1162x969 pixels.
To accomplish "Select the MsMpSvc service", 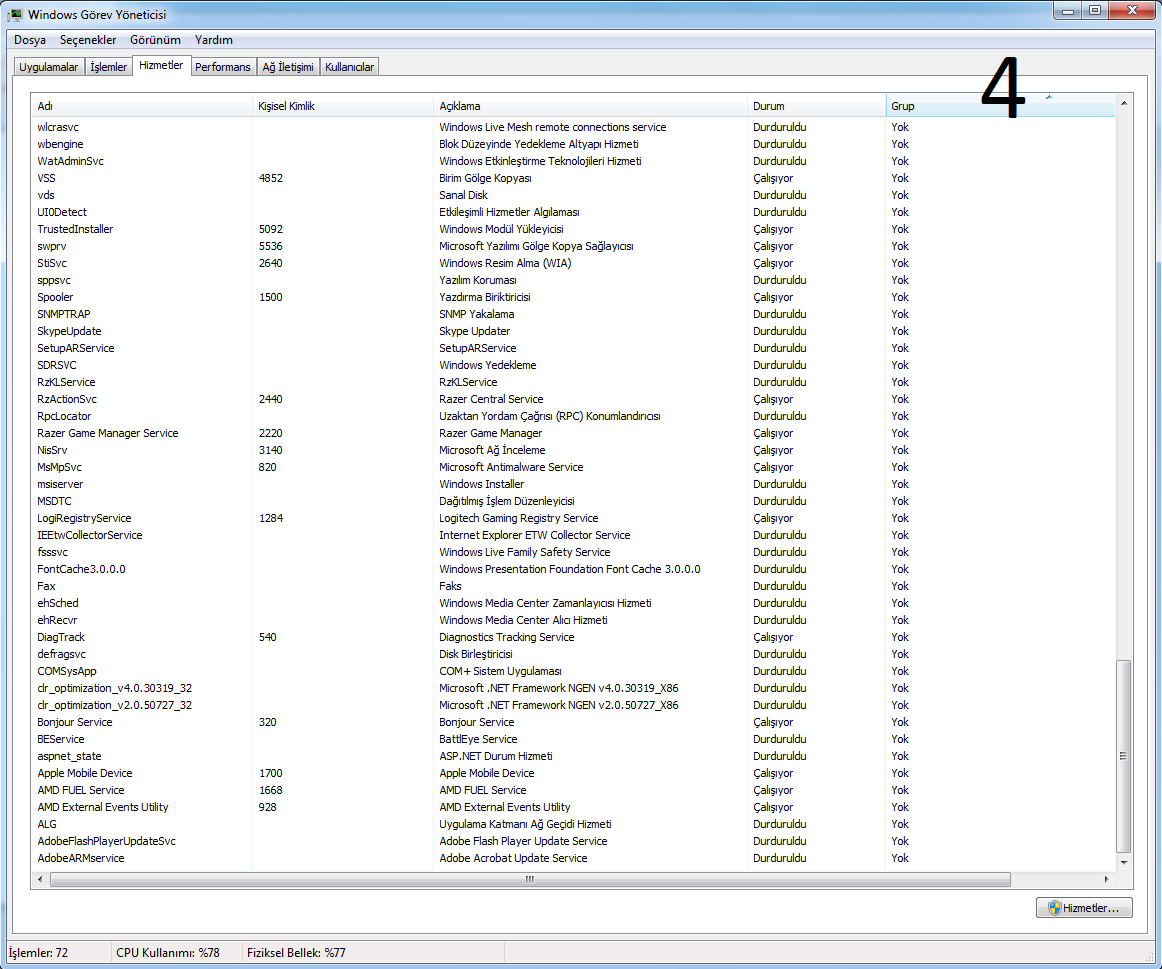I will [59, 467].
